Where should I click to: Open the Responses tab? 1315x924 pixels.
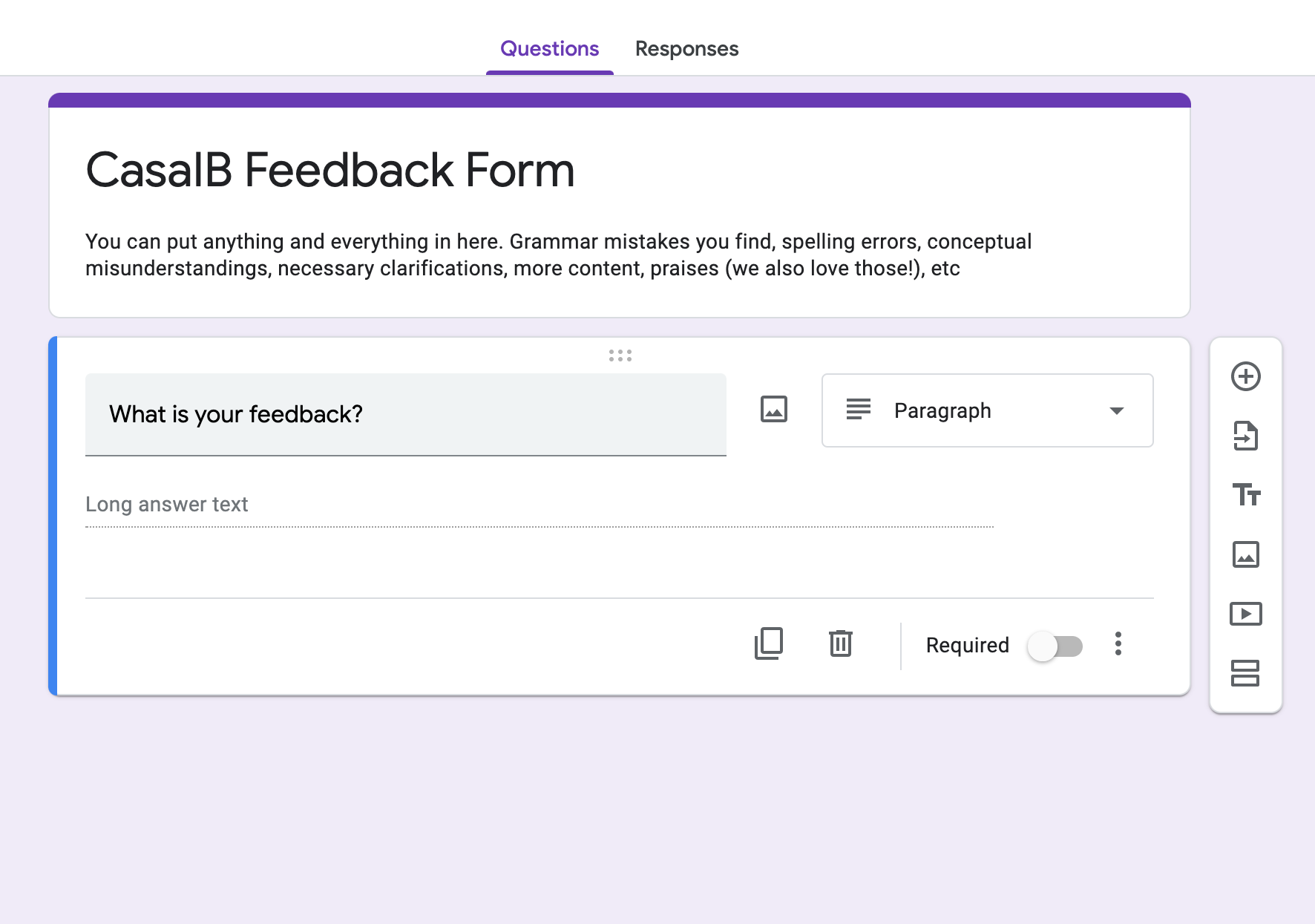click(686, 49)
